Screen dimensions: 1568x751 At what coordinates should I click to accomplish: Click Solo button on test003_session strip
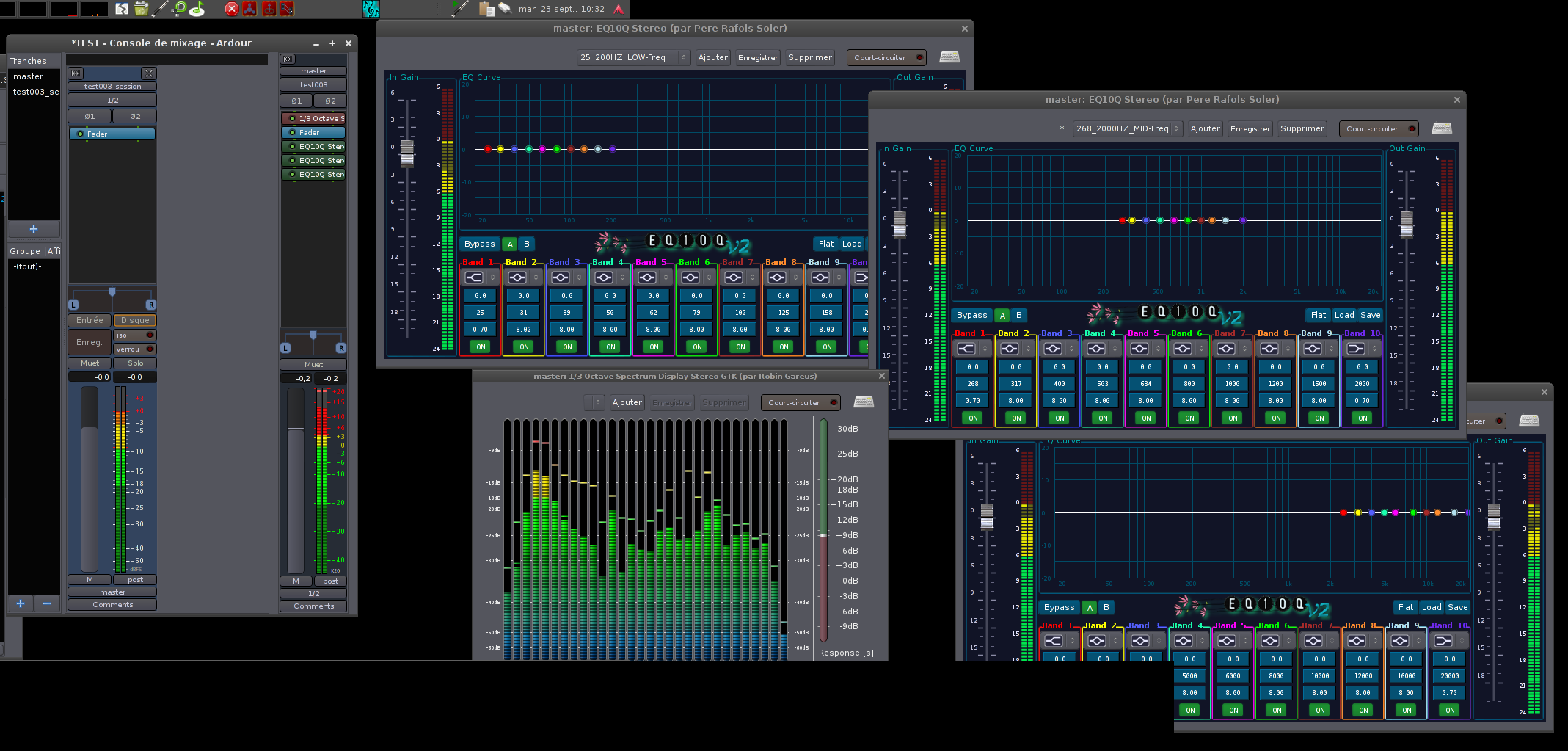pyautogui.click(x=135, y=363)
